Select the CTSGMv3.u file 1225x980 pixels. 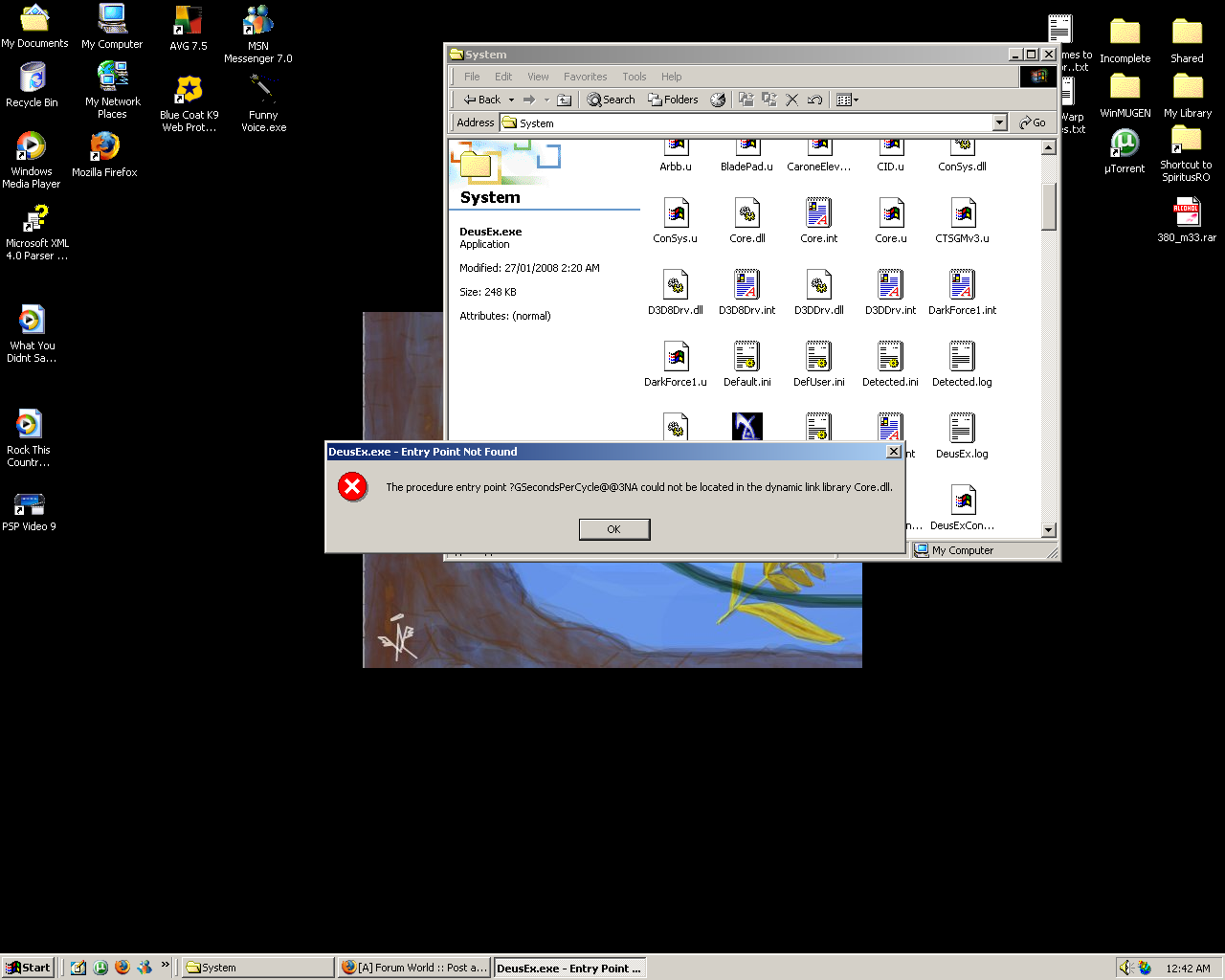click(x=963, y=221)
